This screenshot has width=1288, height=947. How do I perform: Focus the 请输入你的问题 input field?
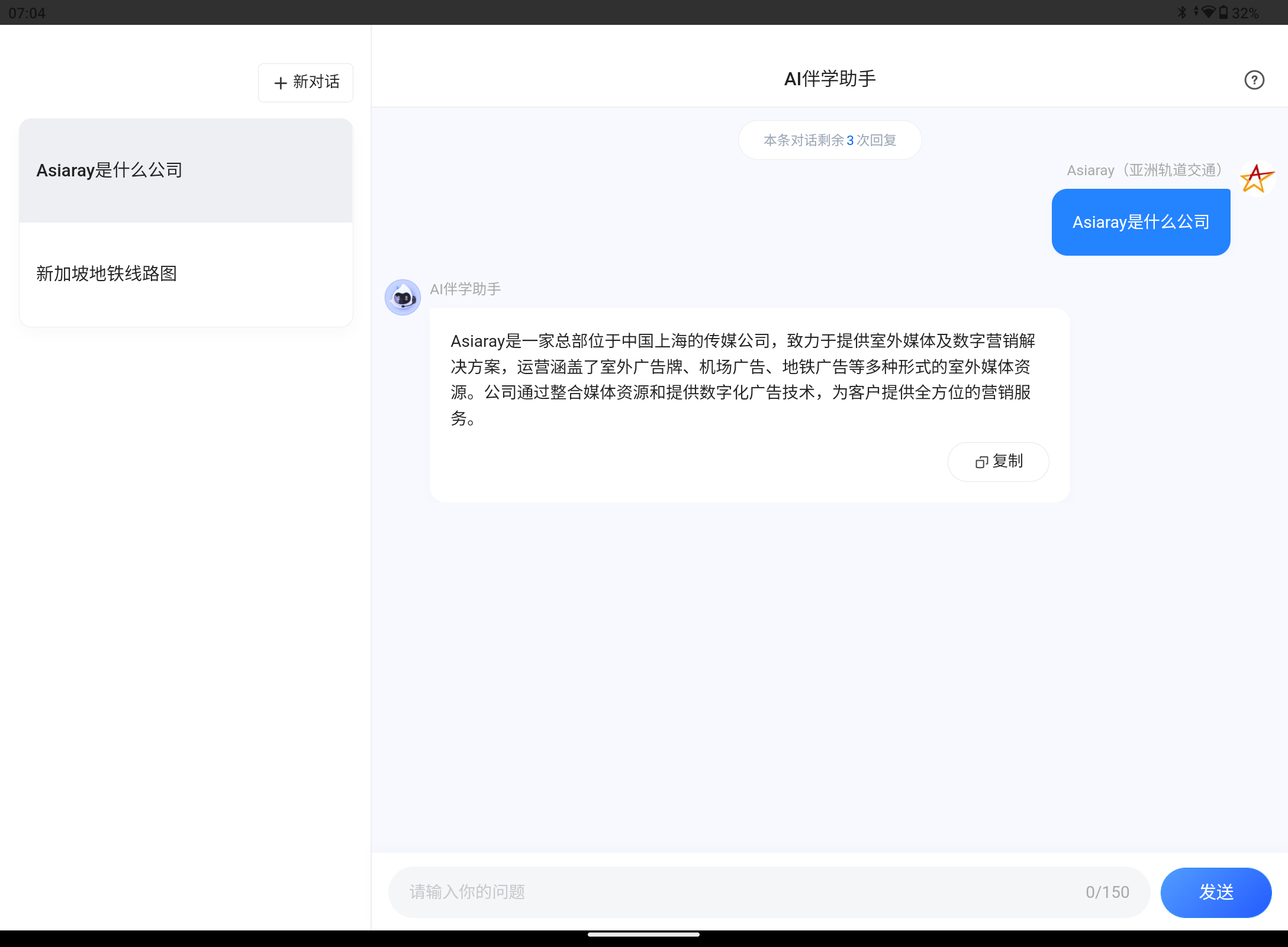pos(769,892)
